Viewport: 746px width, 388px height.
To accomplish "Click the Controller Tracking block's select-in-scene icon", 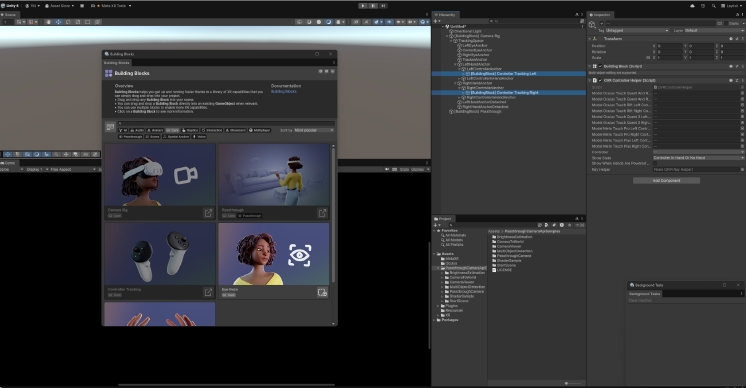I will 208,292.
